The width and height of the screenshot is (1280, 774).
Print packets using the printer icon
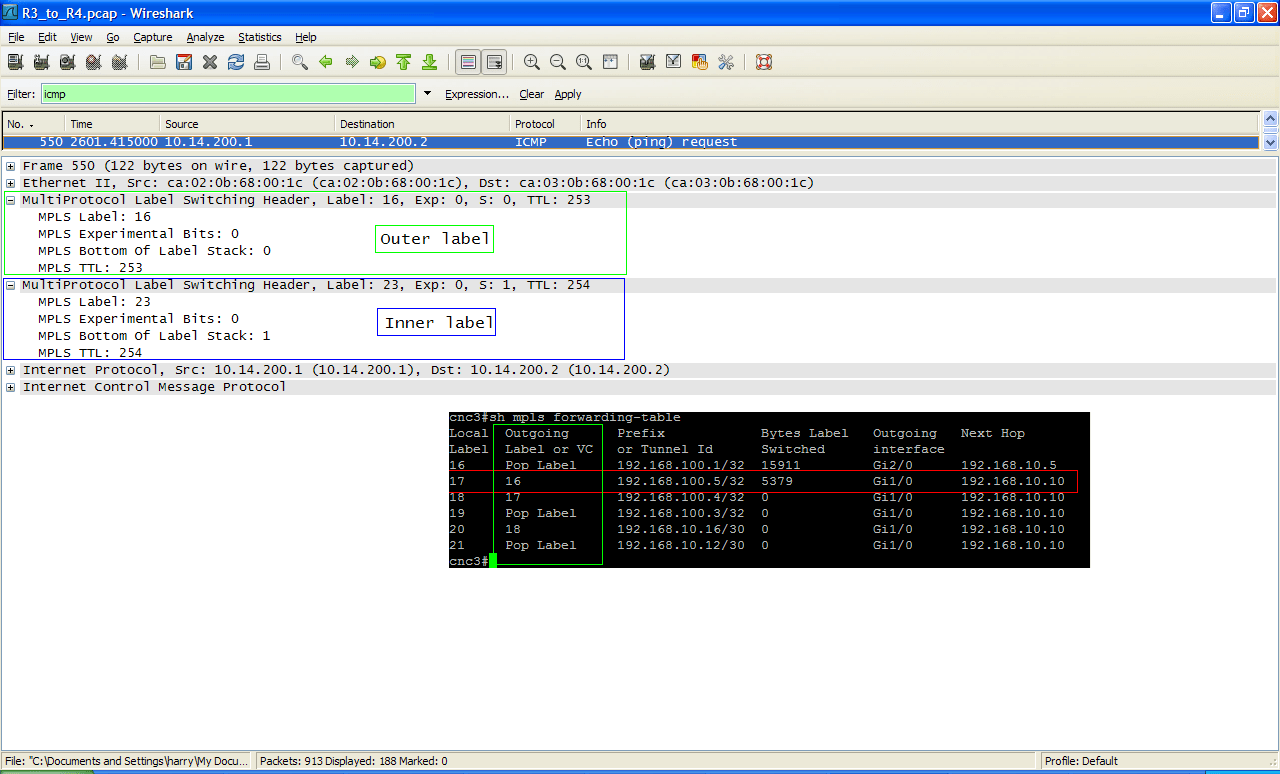pyautogui.click(x=262, y=62)
